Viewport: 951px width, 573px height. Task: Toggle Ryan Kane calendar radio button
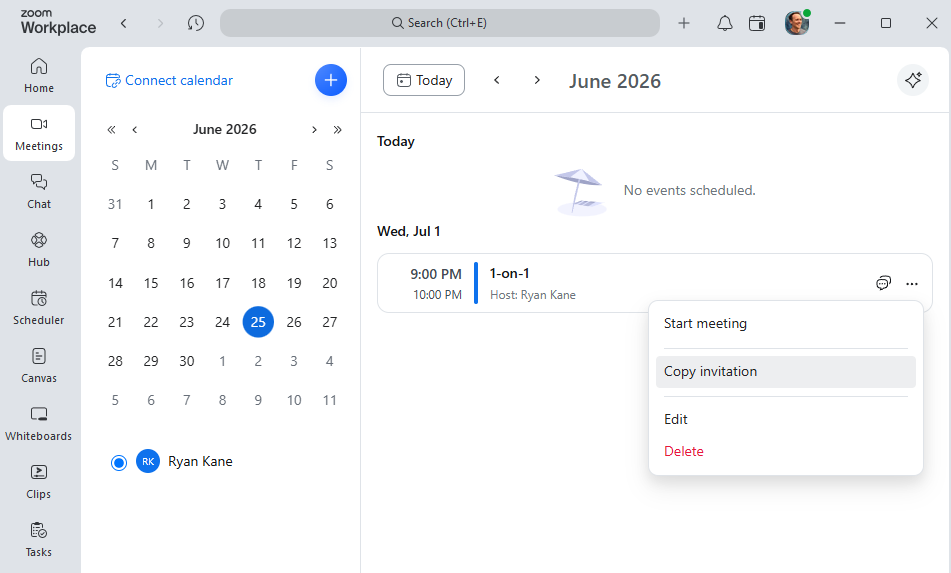pyautogui.click(x=119, y=463)
